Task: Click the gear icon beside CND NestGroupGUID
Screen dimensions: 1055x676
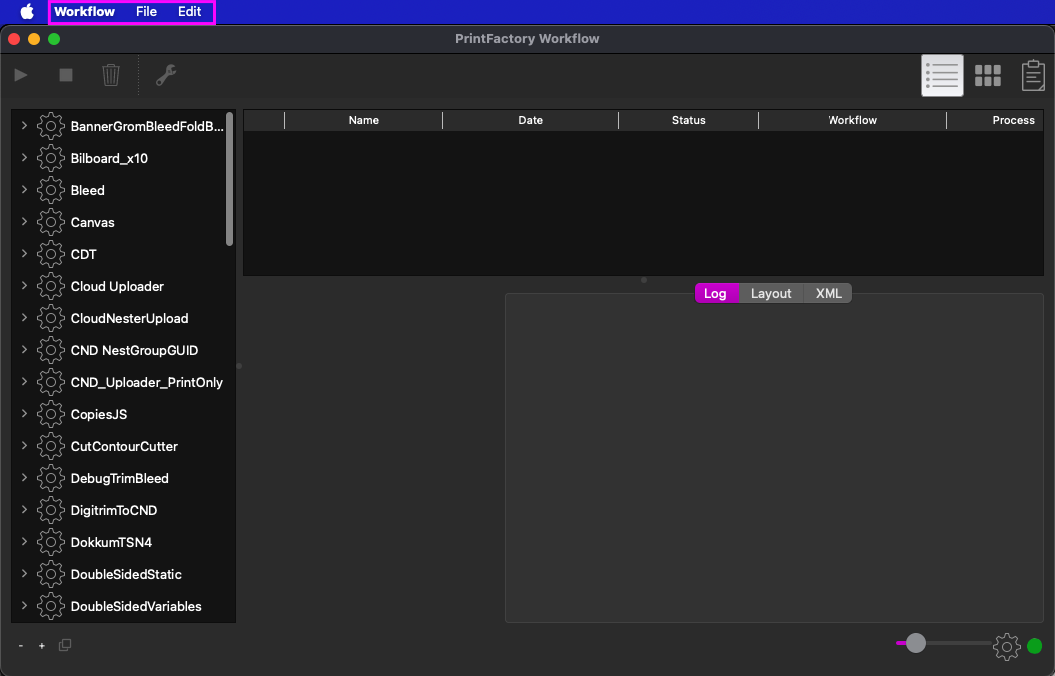Action: click(50, 350)
